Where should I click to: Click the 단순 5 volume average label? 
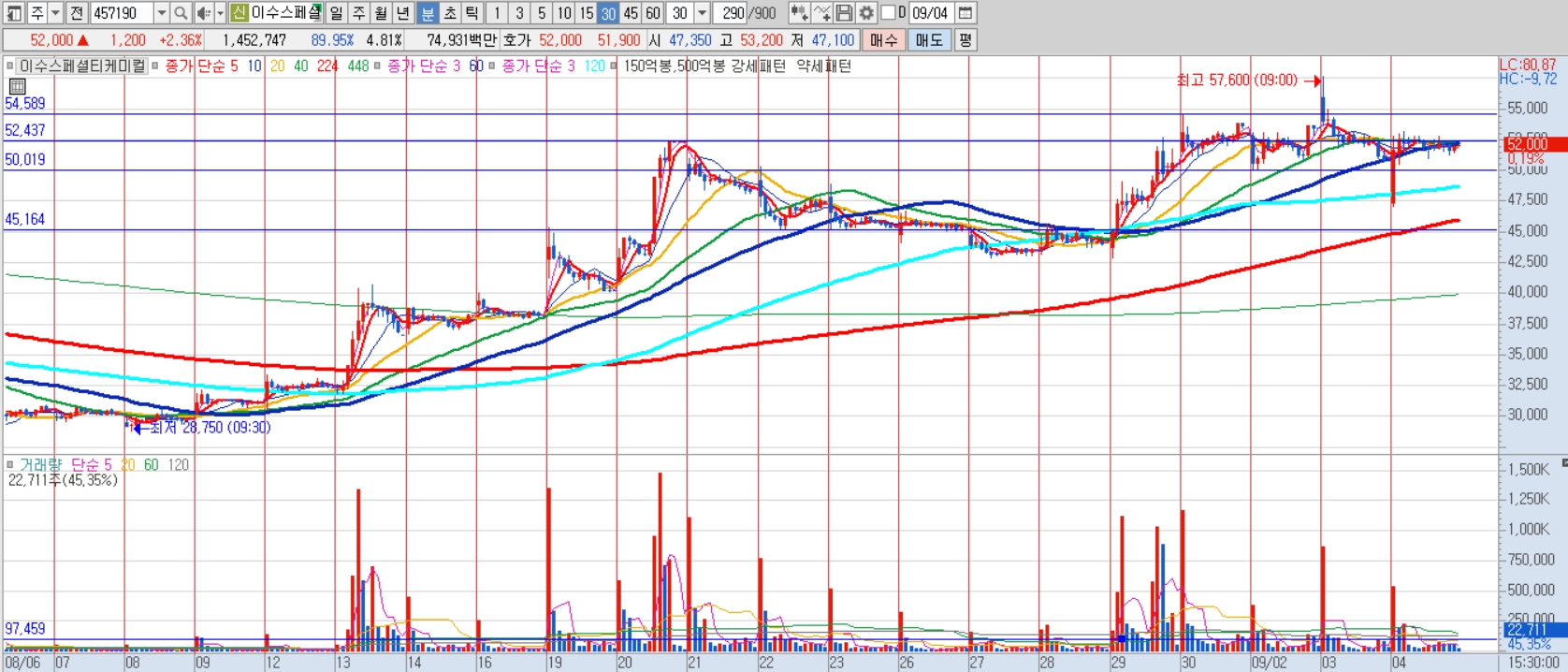(91, 464)
